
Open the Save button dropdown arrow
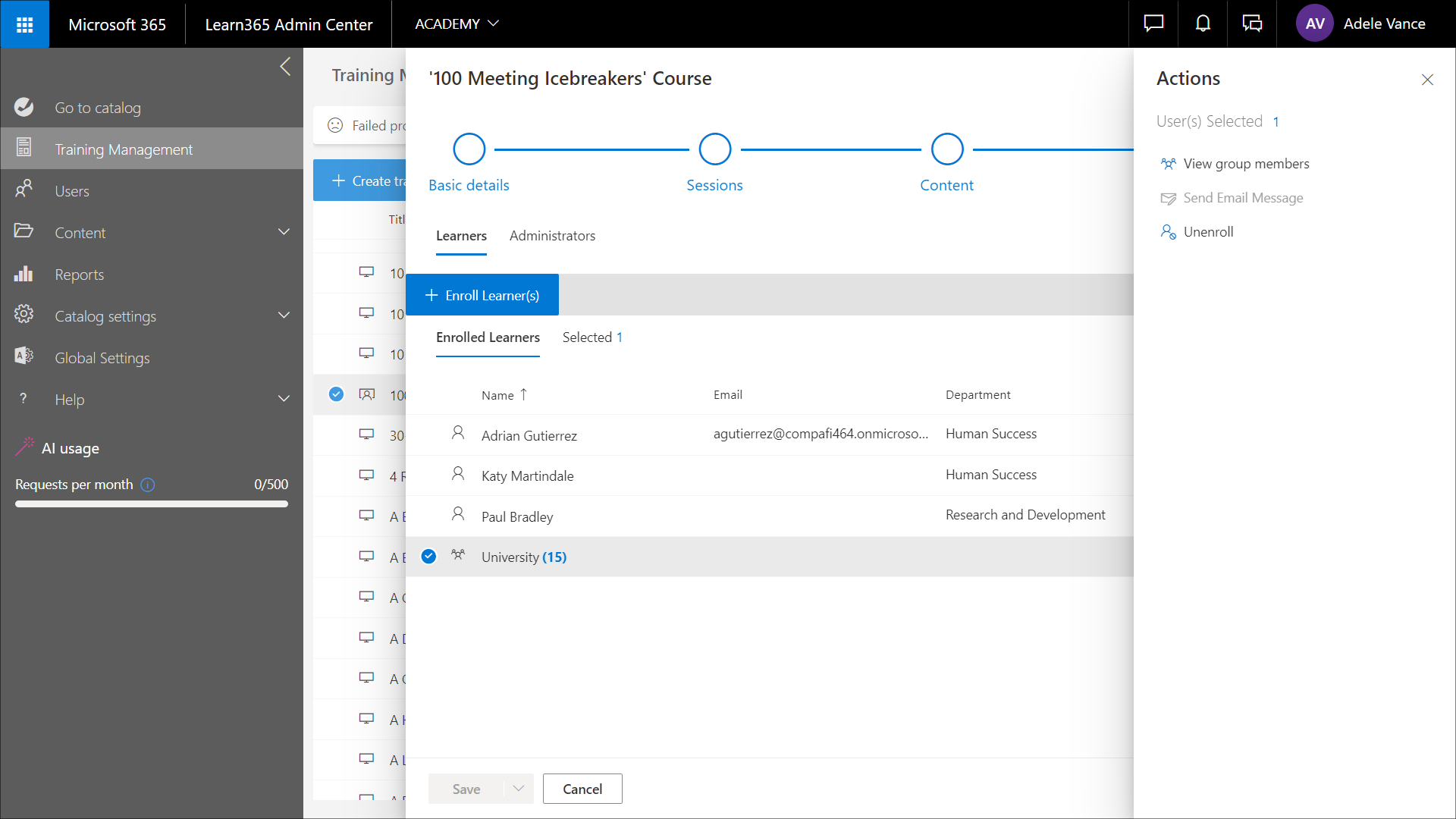519,789
